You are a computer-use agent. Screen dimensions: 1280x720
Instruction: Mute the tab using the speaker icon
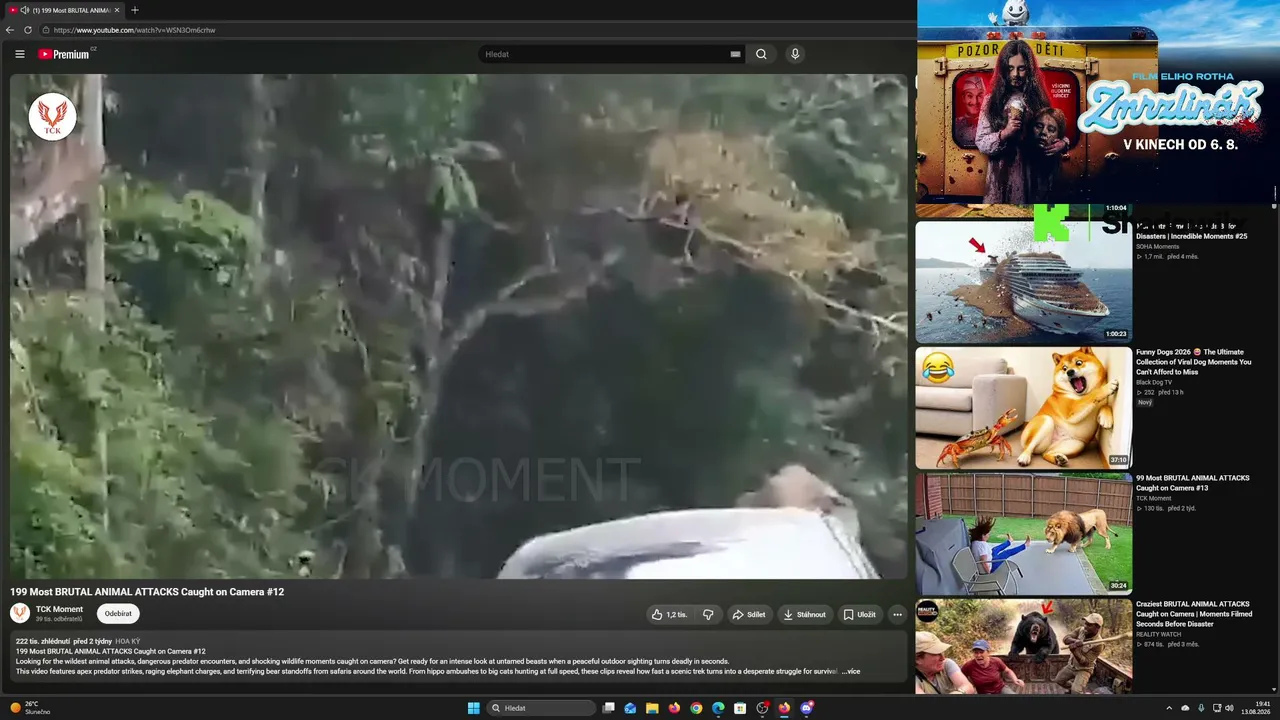pos(24,10)
